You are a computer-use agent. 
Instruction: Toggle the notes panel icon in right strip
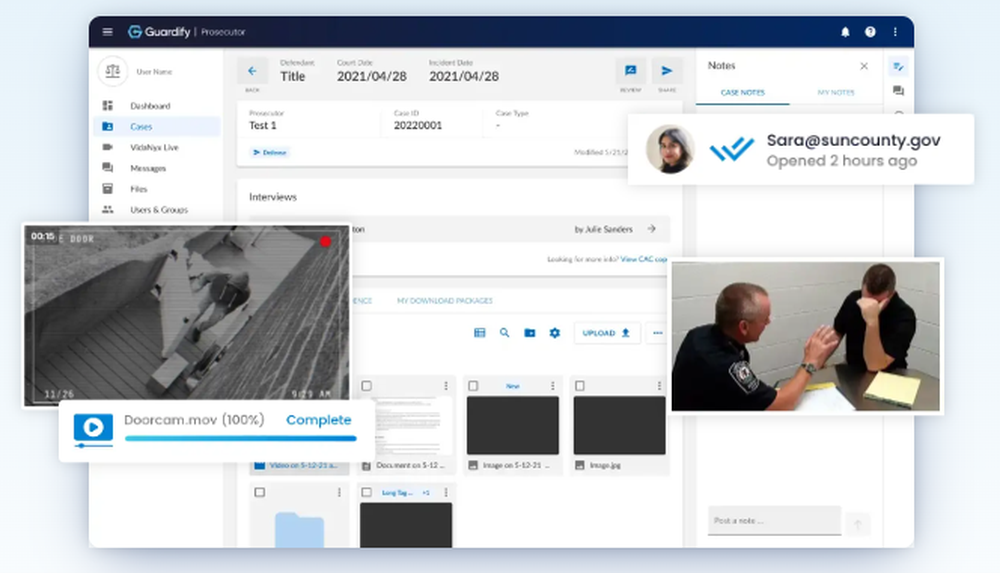click(x=899, y=66)
